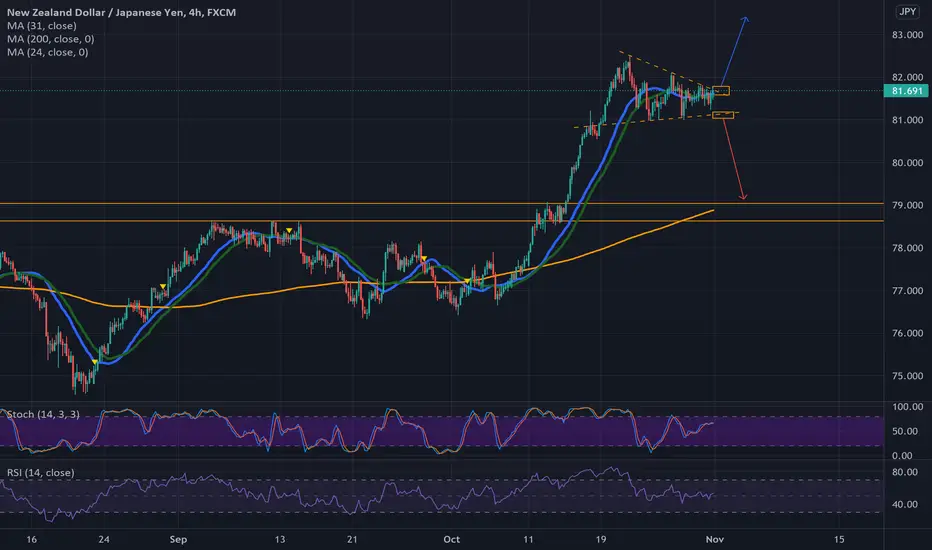The image size is (932, 550).
Task: Click the 16 date label on time axis
Action: point(32,539)
